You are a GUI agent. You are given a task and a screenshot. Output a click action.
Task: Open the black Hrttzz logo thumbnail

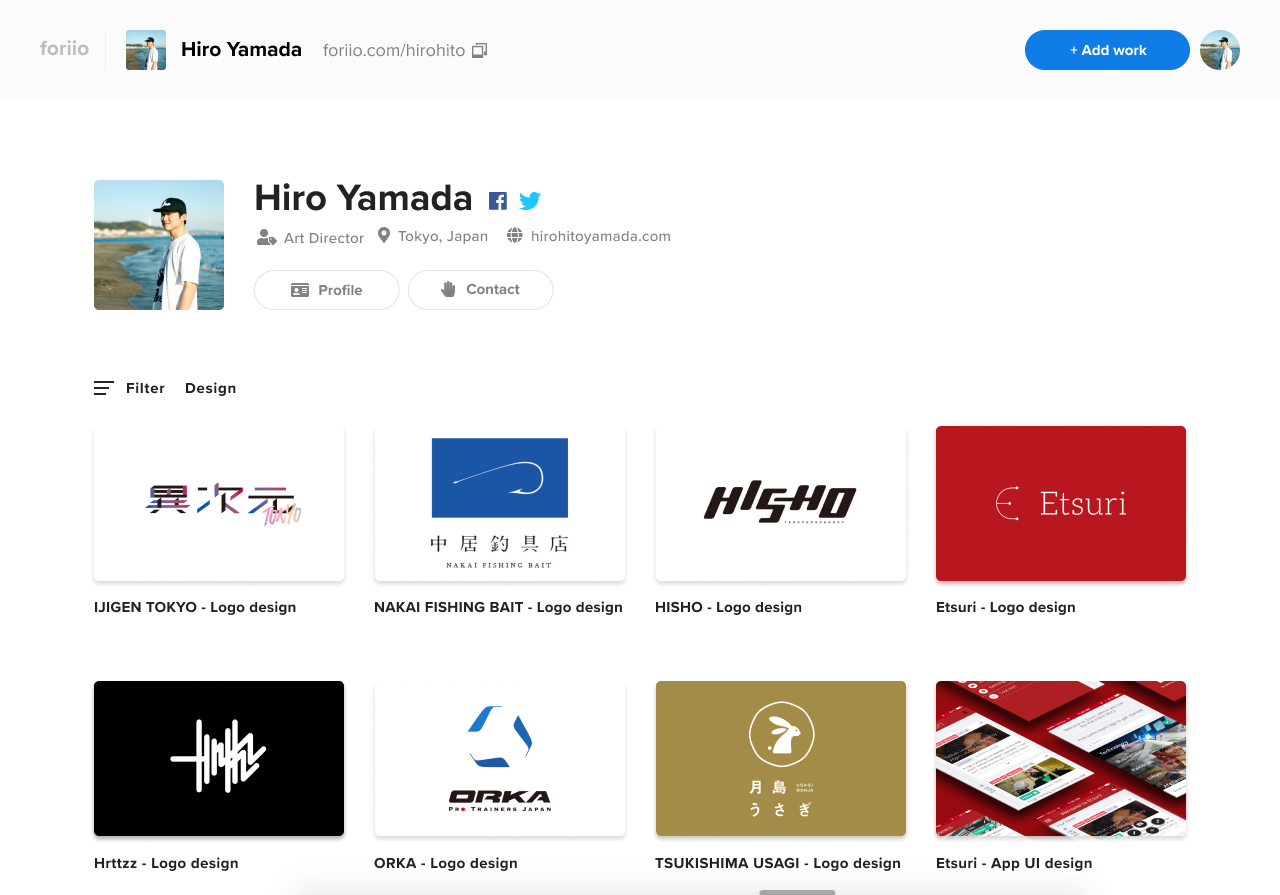(219, 758)
